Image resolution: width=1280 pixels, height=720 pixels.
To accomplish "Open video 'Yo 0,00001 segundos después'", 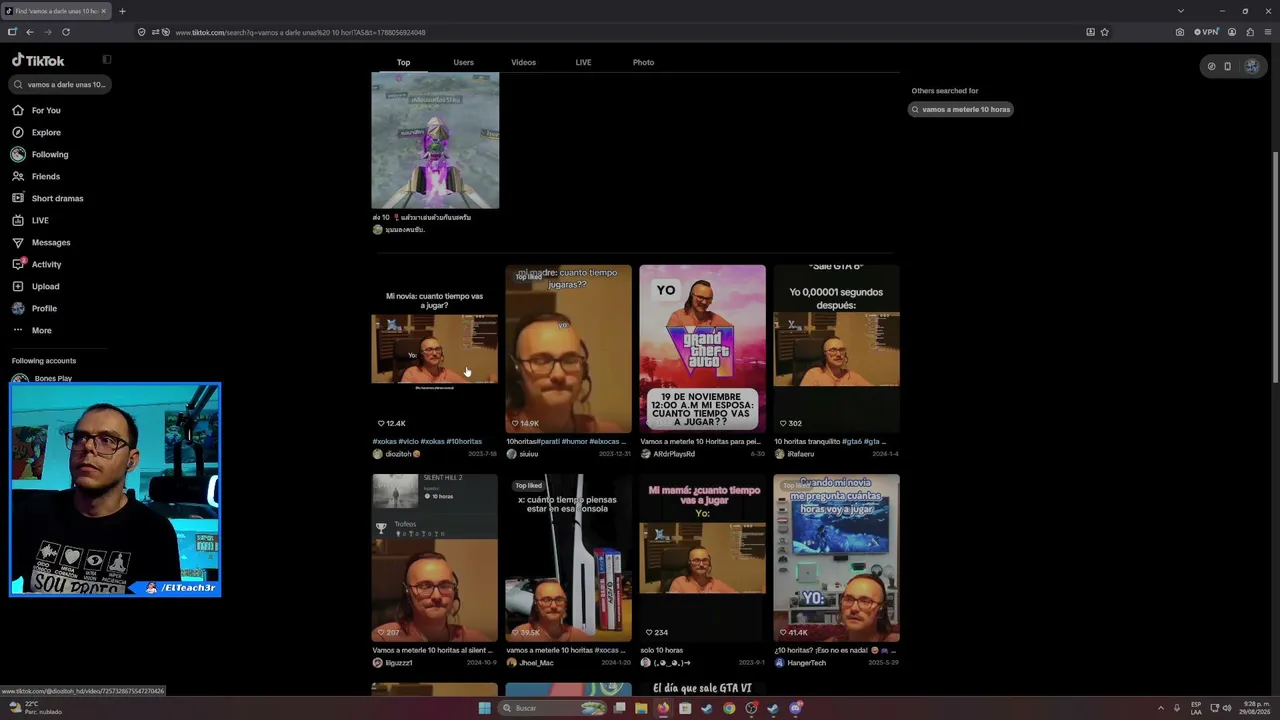I will [x=836, y=348].
